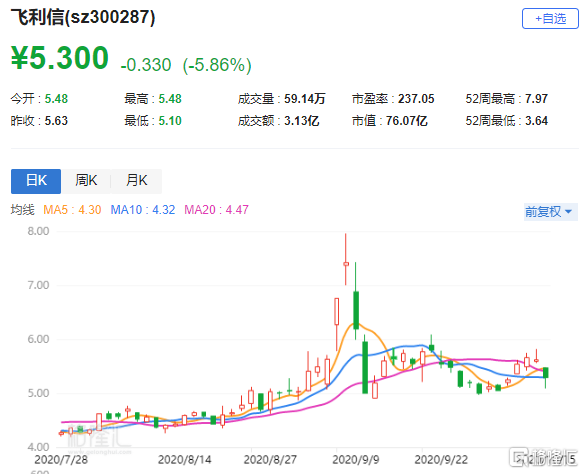The image size is (584, 474).
Task: Click the 市值 76.07亿 value
Action: click(406, 121)
